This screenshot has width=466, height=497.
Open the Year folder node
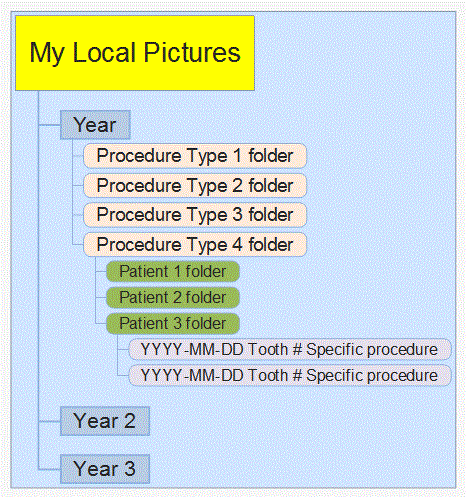(x=95, y=125)
